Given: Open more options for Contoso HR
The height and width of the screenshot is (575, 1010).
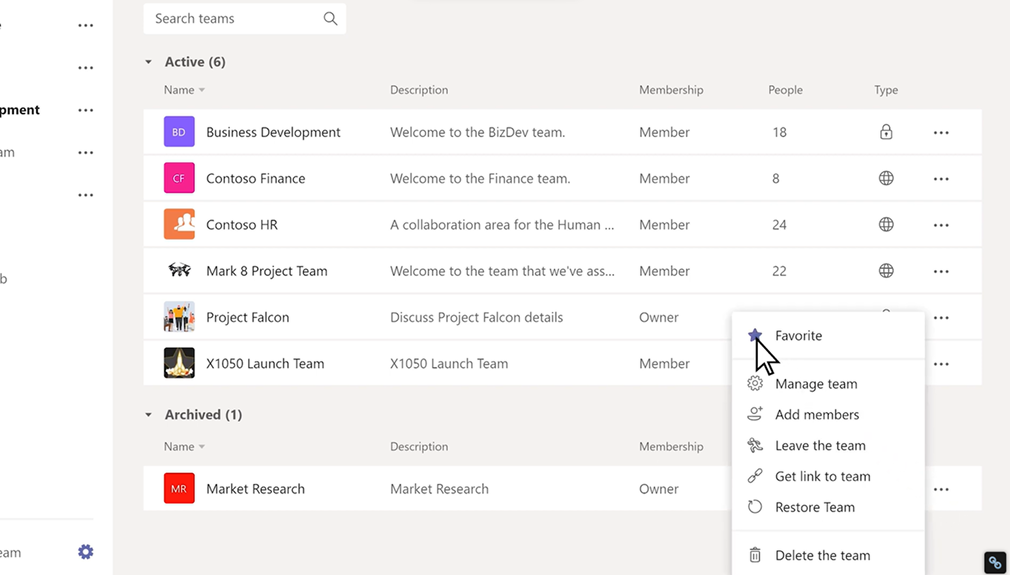Looking at the screenshot, I should (x=941, y=225).
